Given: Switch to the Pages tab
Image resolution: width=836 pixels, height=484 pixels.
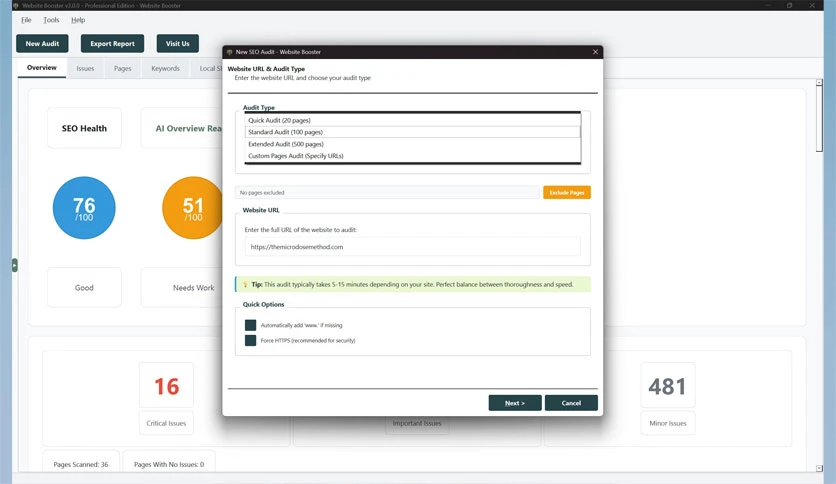Looking at the screenshot, I should pos(123,68).
